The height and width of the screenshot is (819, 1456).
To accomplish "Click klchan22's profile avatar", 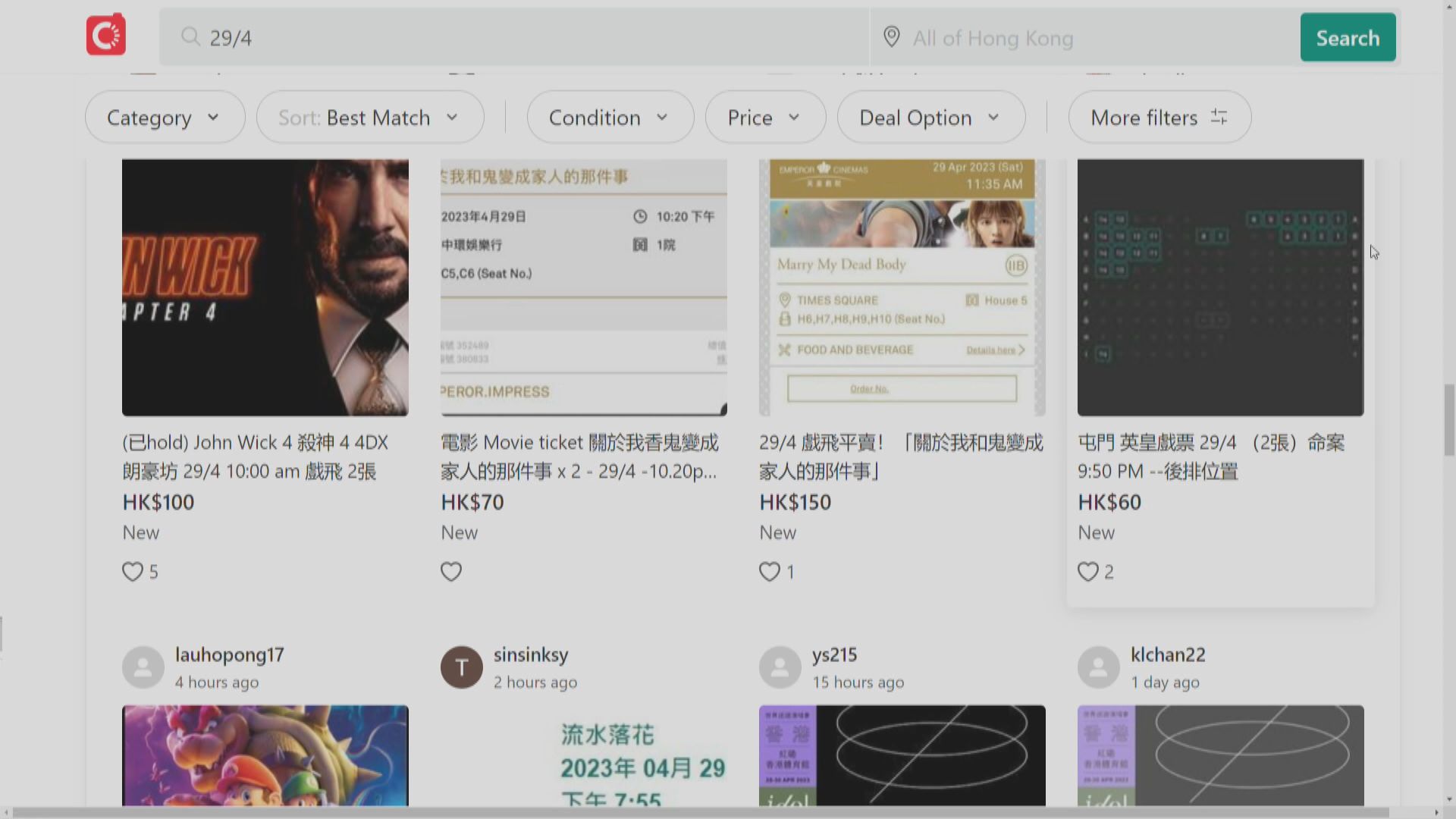I will point(1098,667).
